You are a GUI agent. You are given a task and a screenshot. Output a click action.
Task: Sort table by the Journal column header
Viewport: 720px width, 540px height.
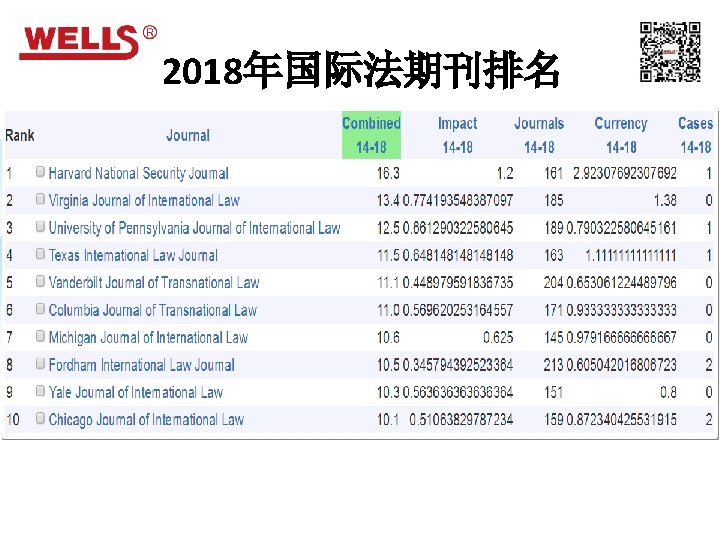[x=188, y=135]
